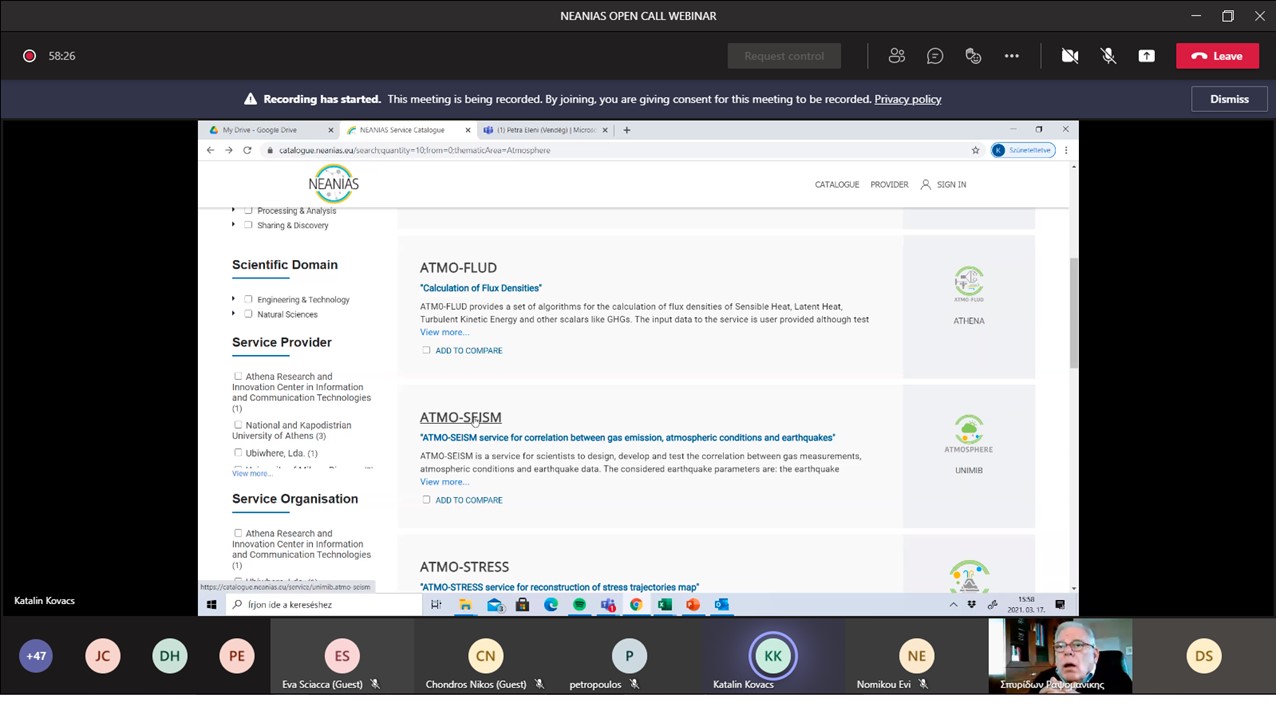This screenshot has width=1280, height=720.
Task: Open the ATMO-FLUD service title
Action: tap(458, 268)
